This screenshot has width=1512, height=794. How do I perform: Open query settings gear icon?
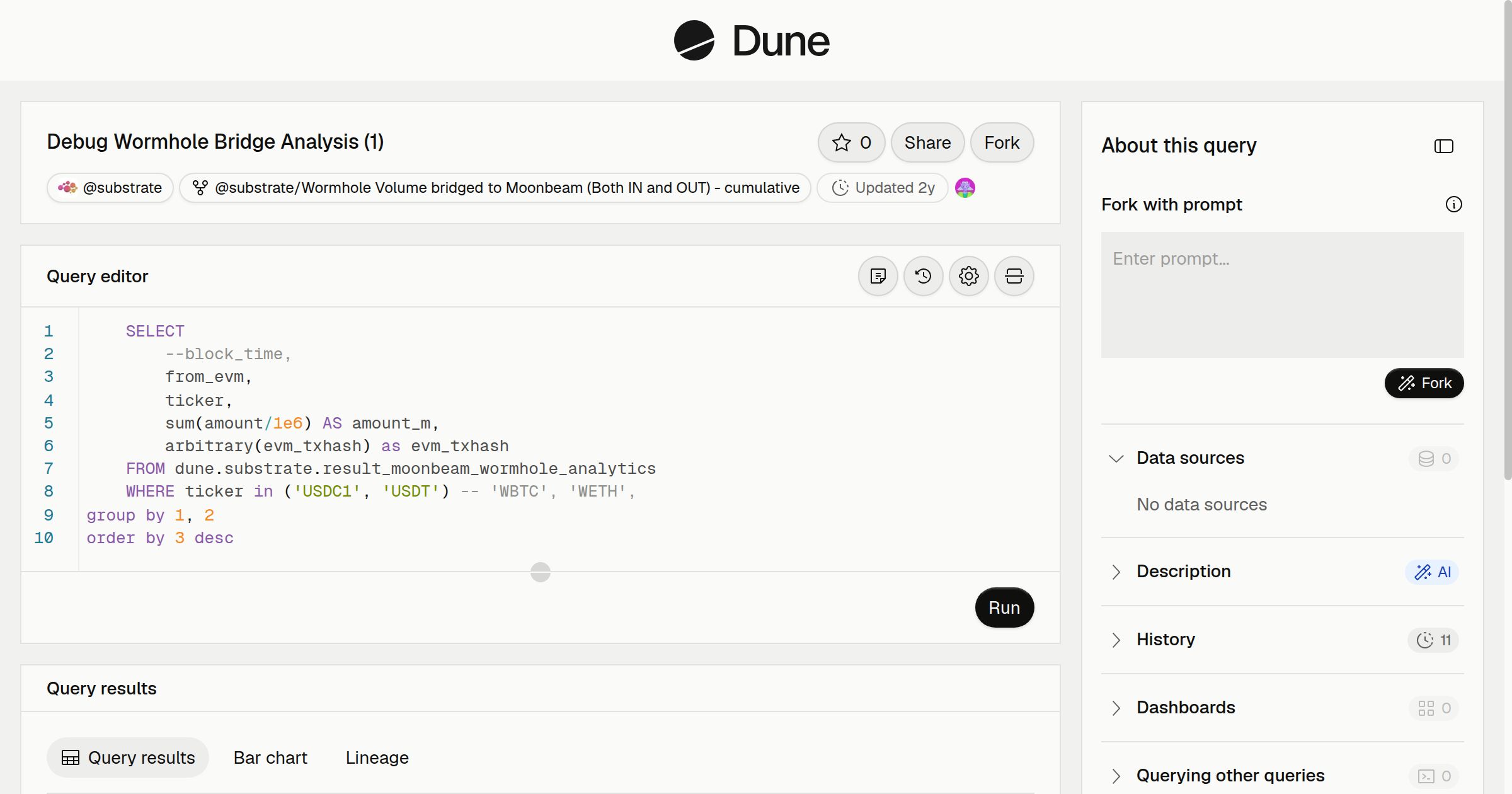click(x=968, y=276)
